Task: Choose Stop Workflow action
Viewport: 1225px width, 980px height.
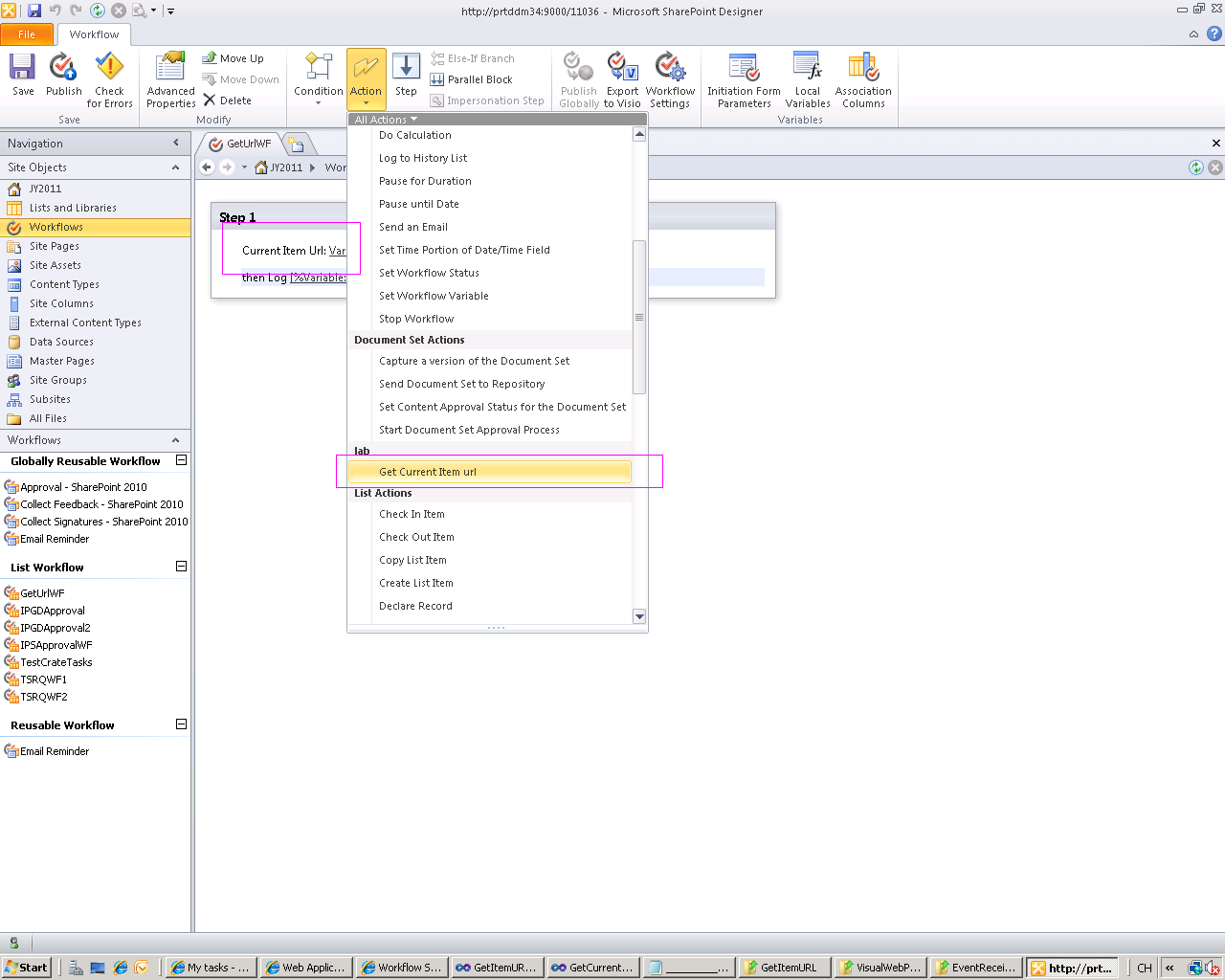Action: point(490,319)
